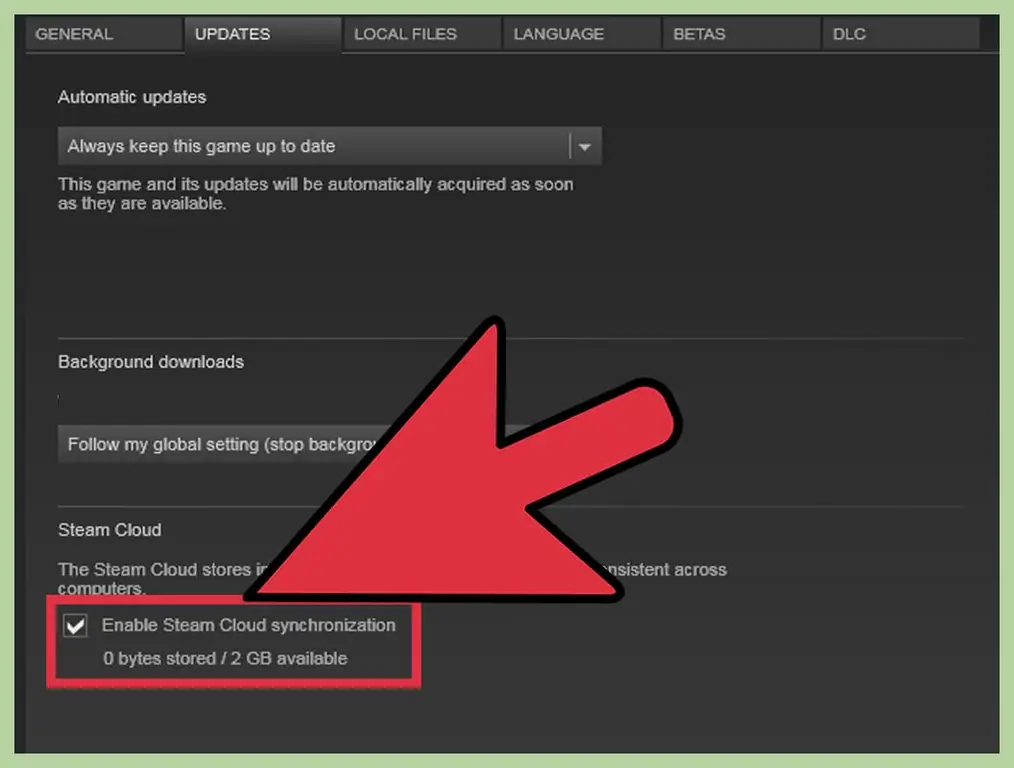
Task: Click the automatic updates dropdown arrow
Action: click(x=585, y=147)
